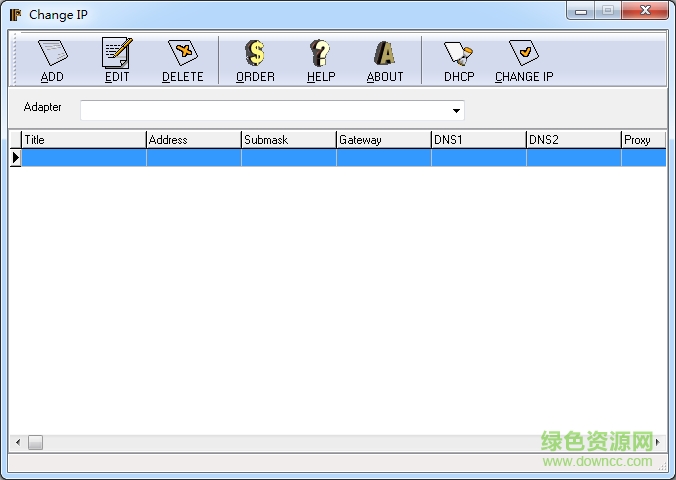Expand the Adapter dropdown list
The height and width of the screenshot is (480, 676).
click(x=456, y=111)
